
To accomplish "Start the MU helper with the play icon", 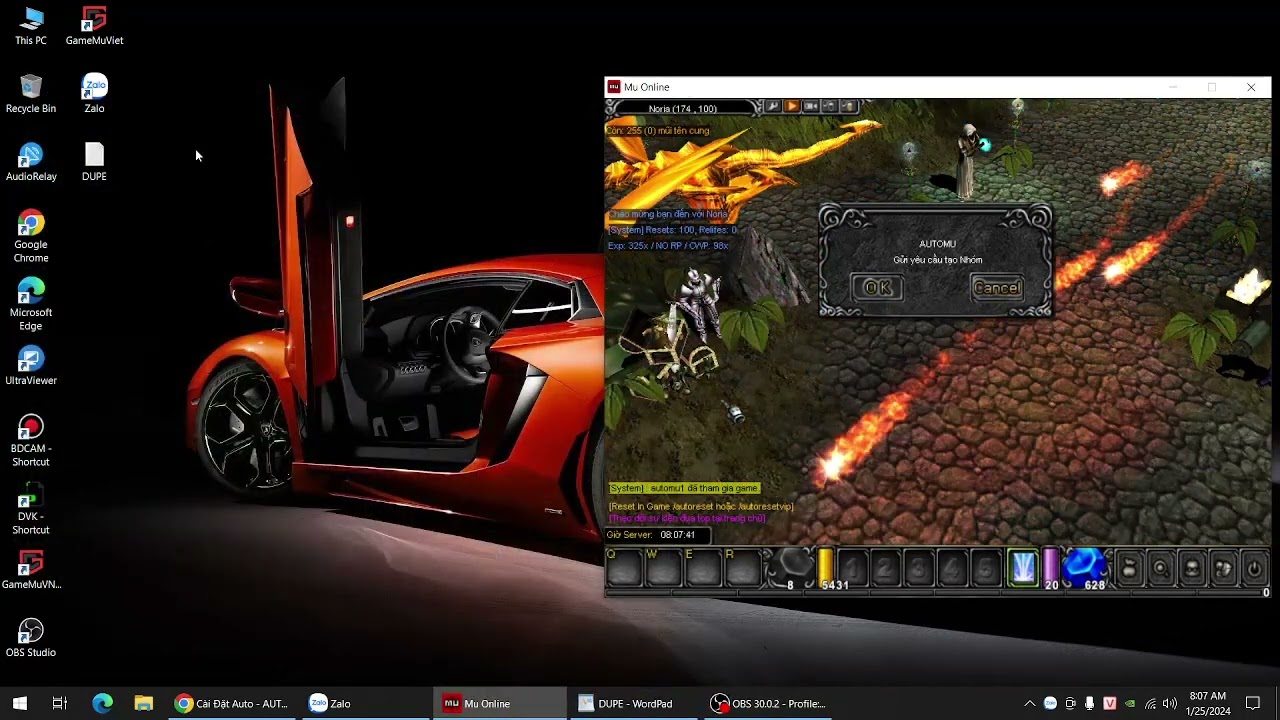I will [x=791, y=107].
